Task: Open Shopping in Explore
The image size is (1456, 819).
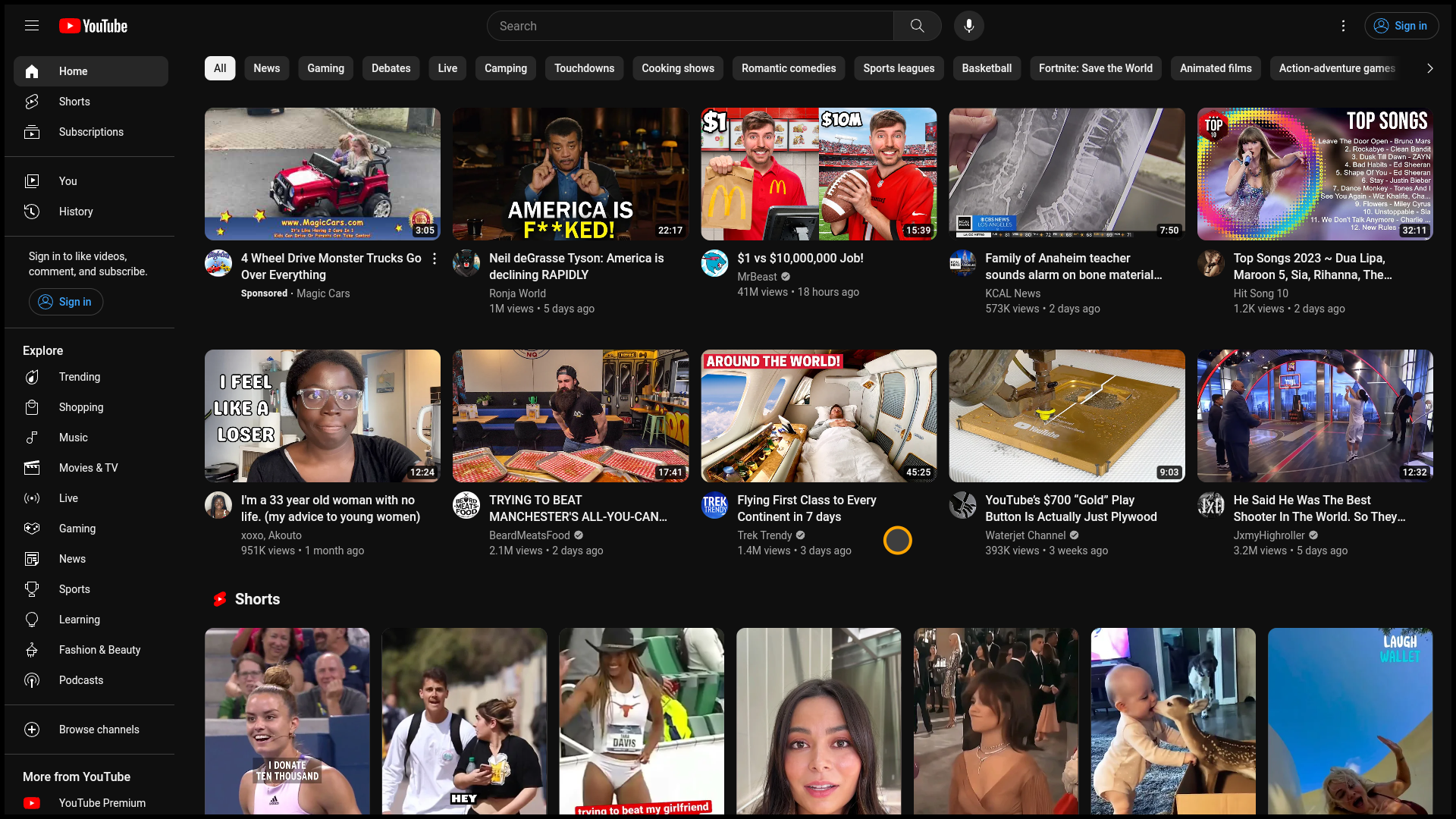Action: click(x=91, y=407)
